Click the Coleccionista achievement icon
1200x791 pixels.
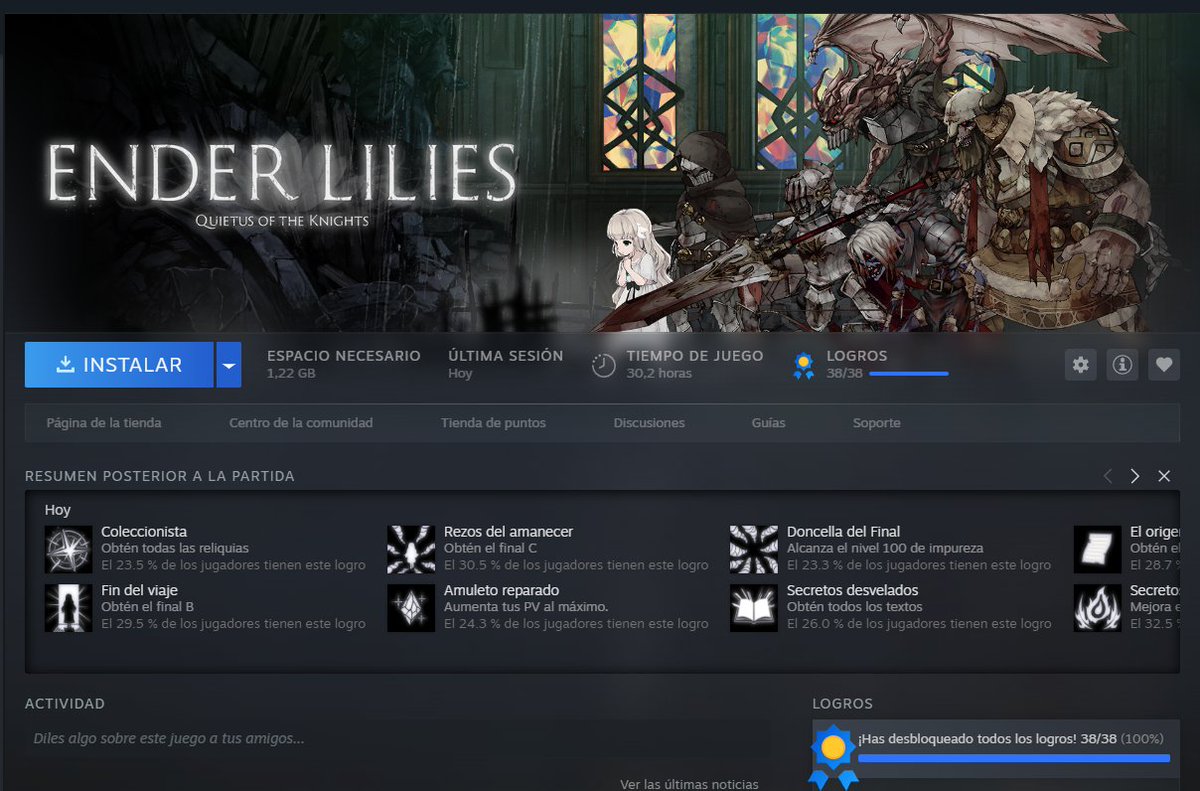68,549
